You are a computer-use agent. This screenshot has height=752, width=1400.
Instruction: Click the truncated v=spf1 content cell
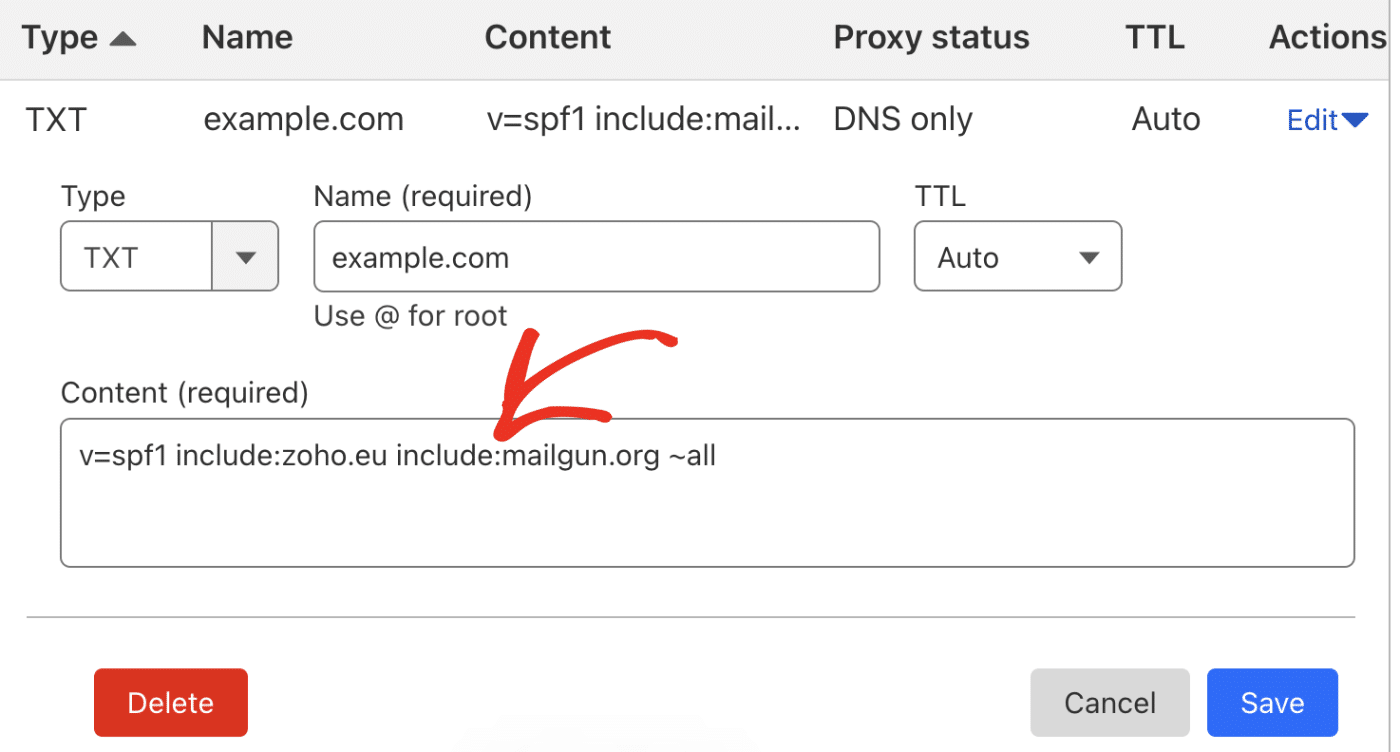click(643, 120)
